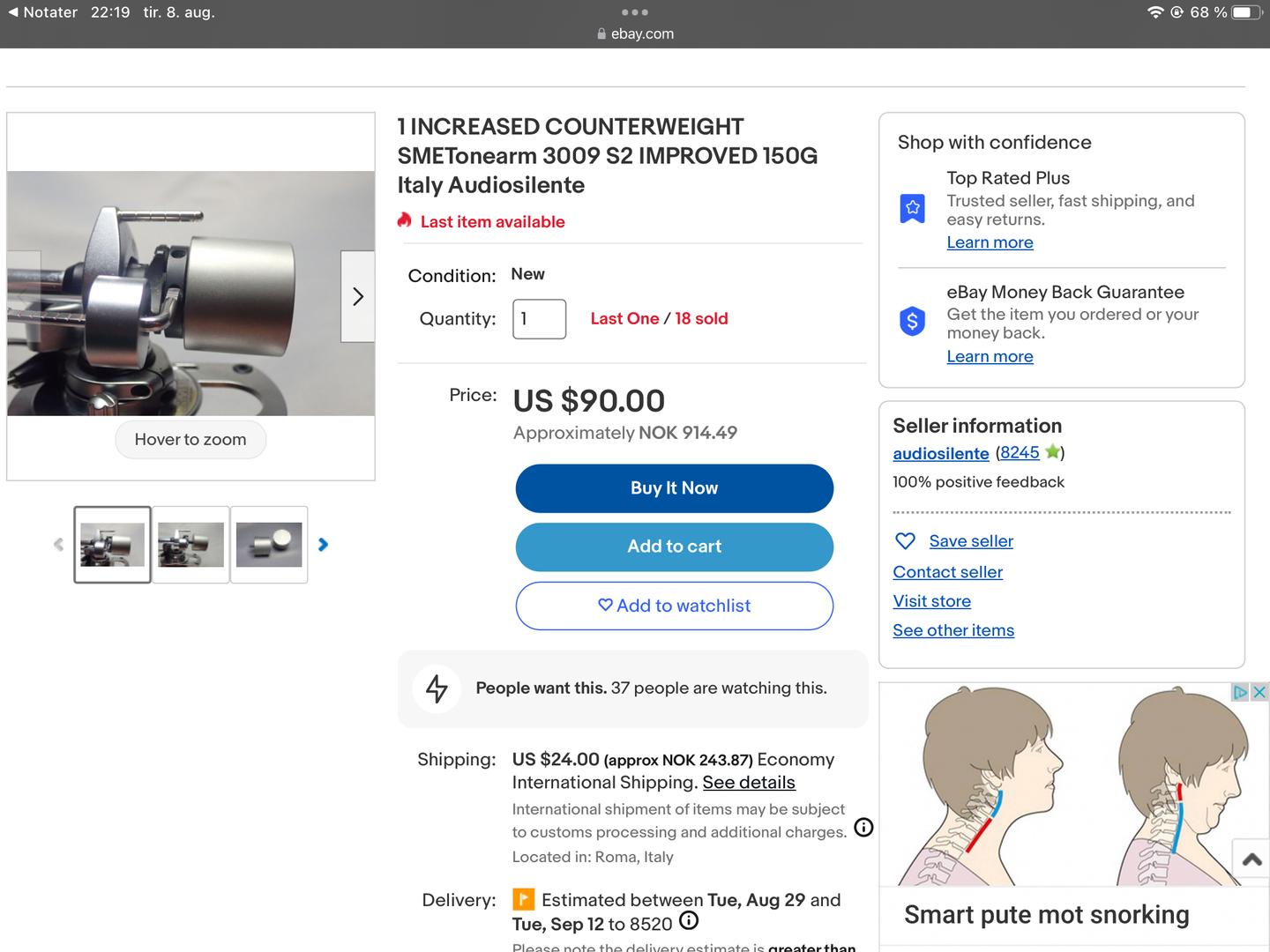
Task: Advance thumbnails with blue arrow
Action: coord(323,545)
